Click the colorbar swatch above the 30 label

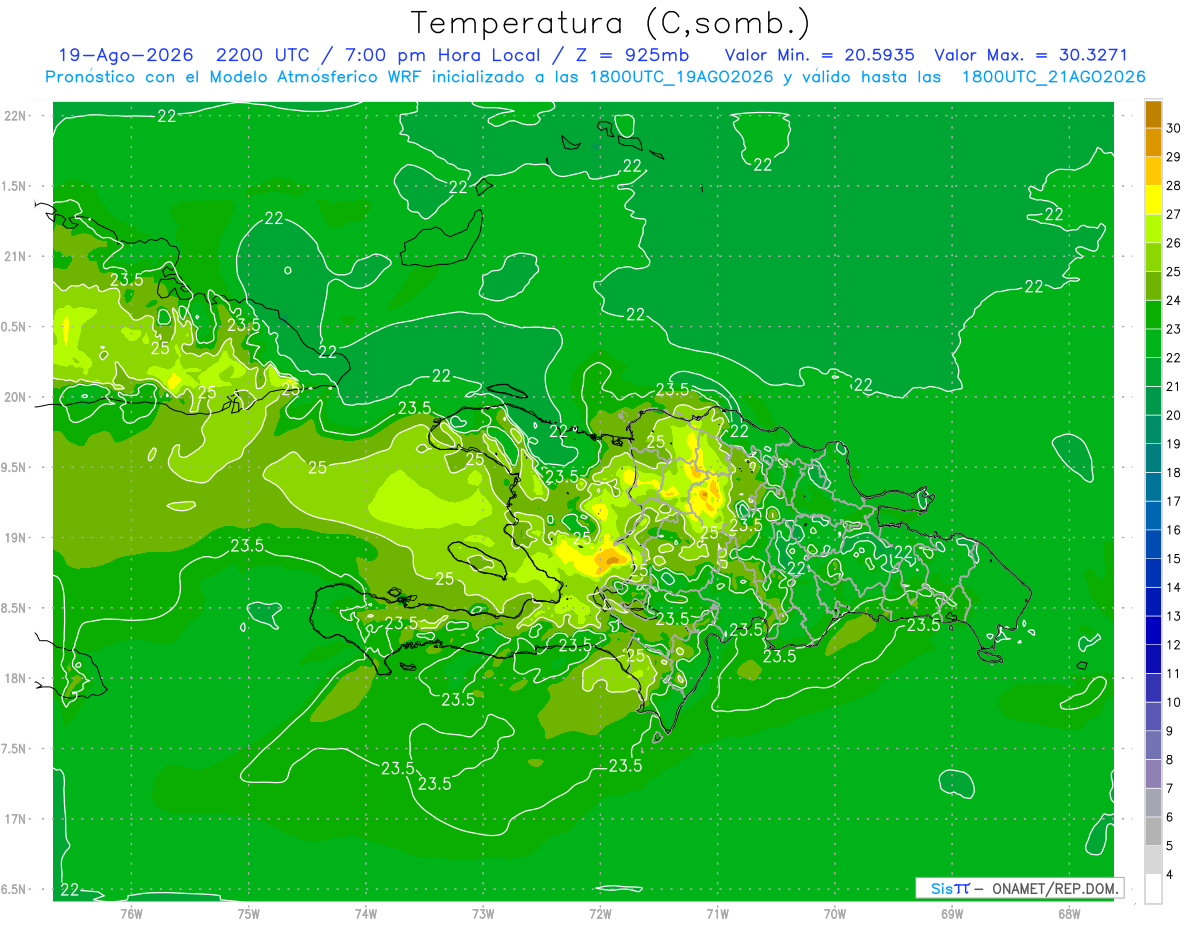1153,114
